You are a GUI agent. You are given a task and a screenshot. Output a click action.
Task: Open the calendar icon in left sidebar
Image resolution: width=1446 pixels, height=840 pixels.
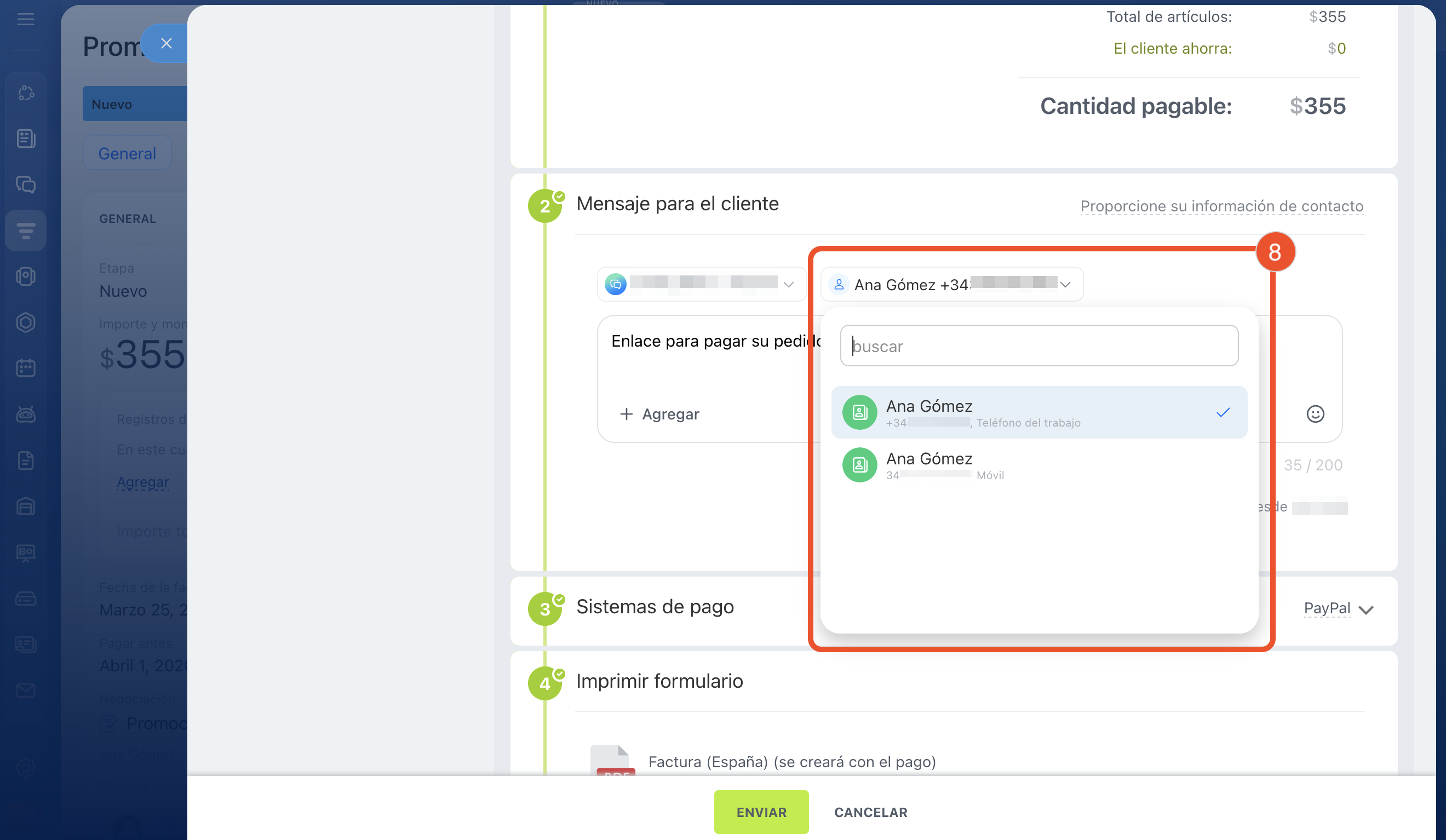click(x=25, y=369)
